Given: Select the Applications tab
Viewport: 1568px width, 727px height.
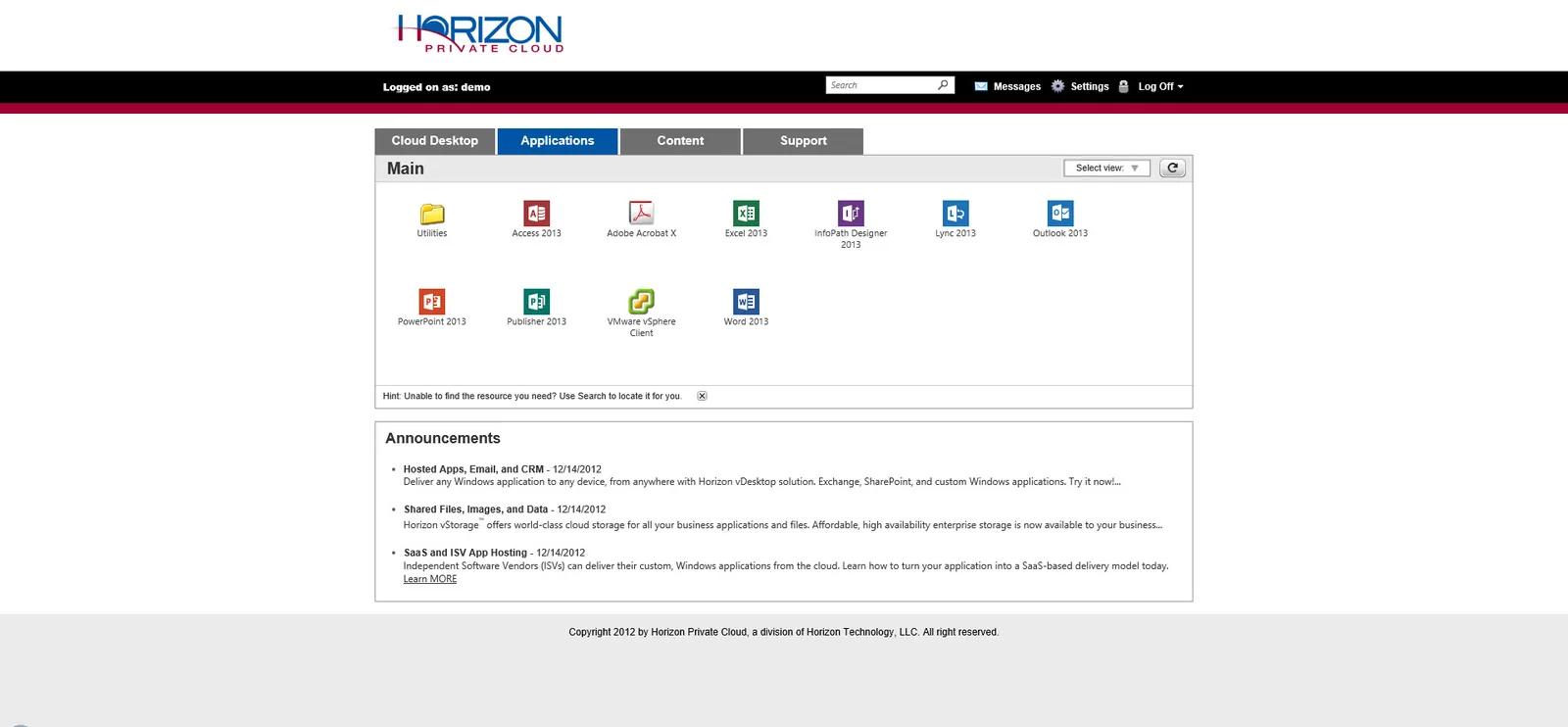Looking at the screenshot, I should (x=558, y=141).
